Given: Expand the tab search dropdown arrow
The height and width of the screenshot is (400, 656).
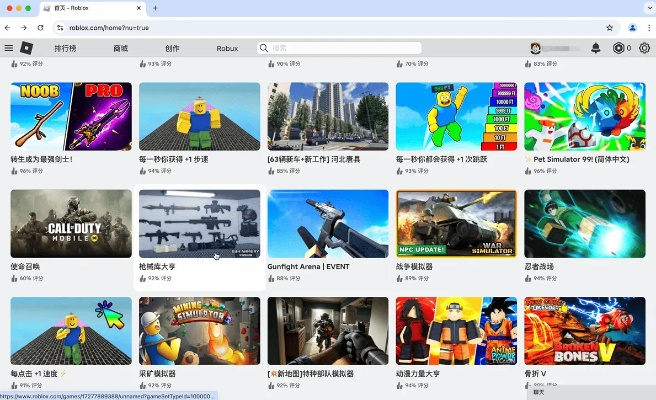Looking at the screenshot, I should click(650, 8).
